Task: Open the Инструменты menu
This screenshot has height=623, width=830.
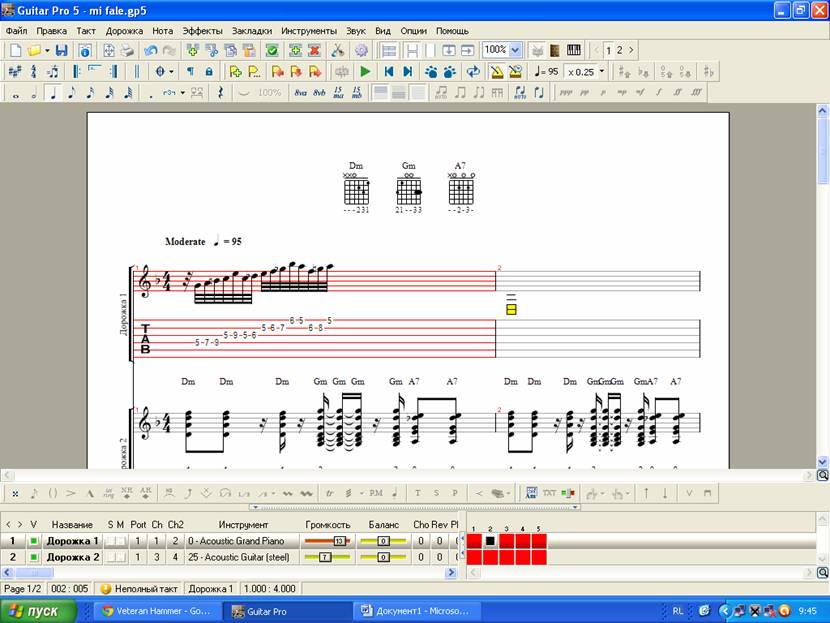Action: click(309, 31)
